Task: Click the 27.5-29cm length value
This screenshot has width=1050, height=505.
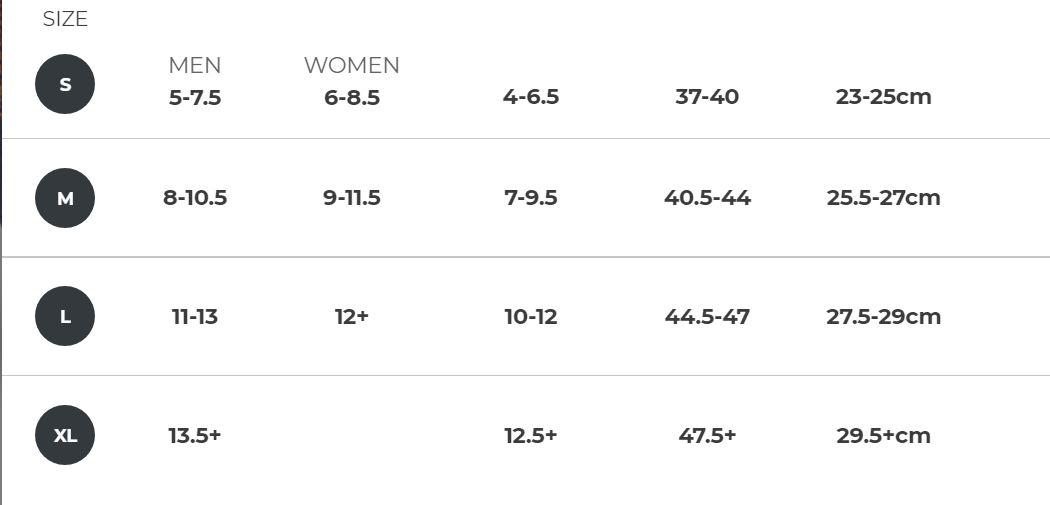Action: click(x=883, y=316)
